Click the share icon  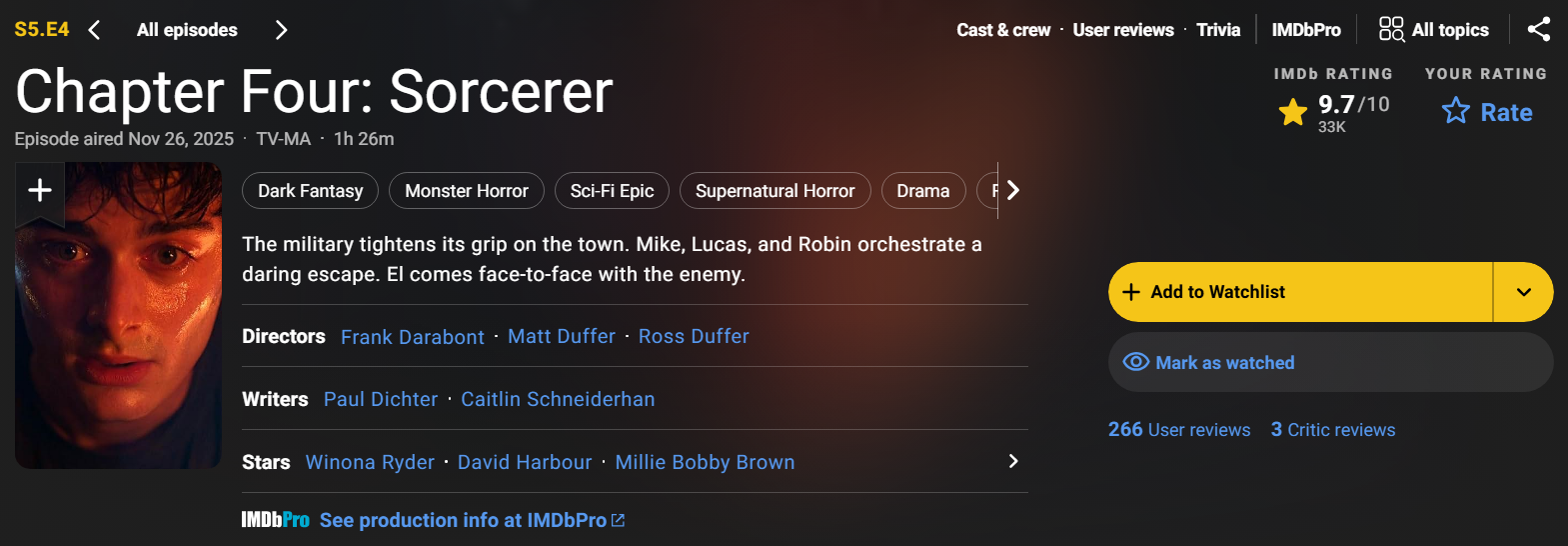click(1539, 30)
